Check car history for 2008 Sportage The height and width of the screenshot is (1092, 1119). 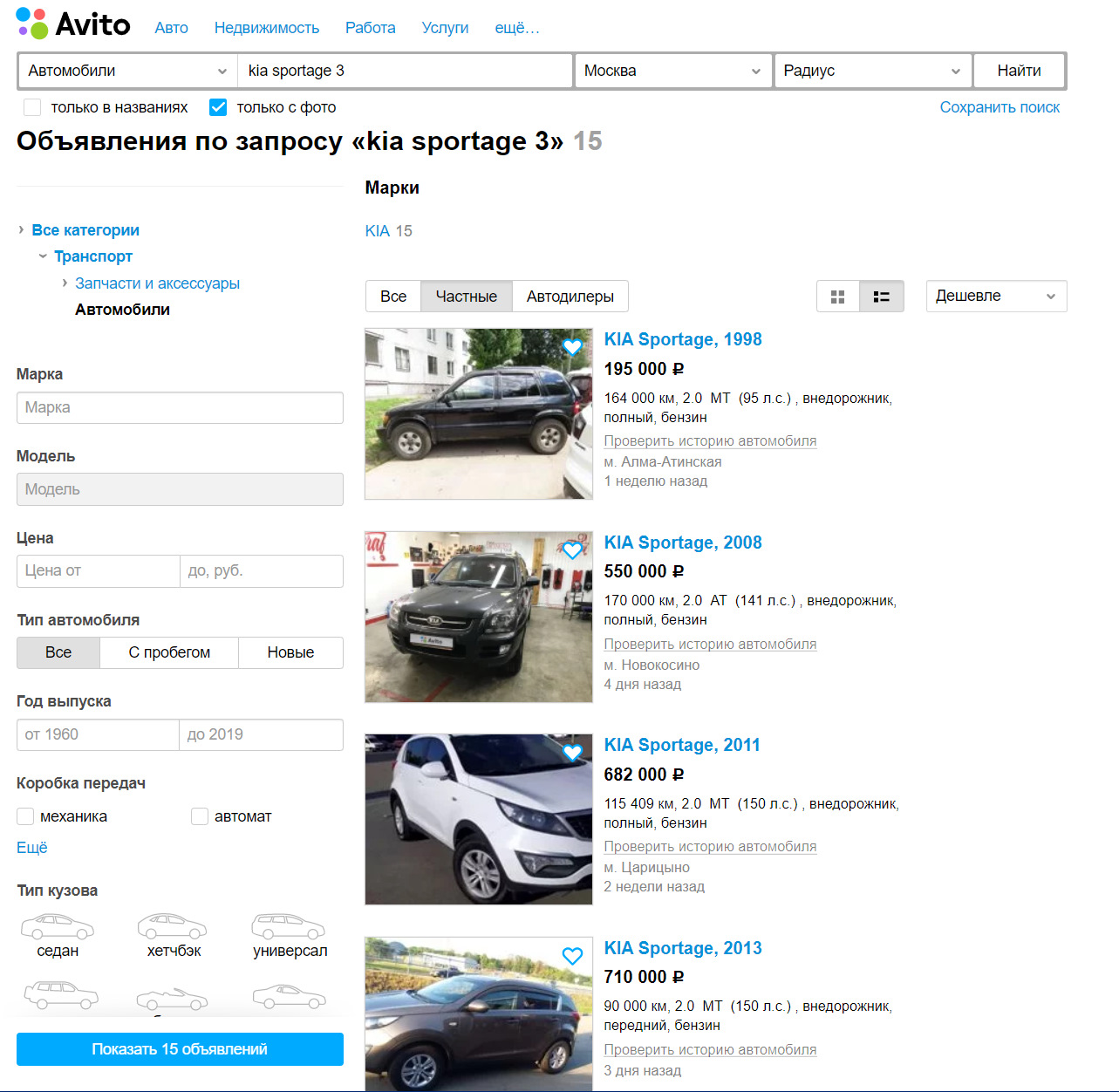click(x=710, y=645)
